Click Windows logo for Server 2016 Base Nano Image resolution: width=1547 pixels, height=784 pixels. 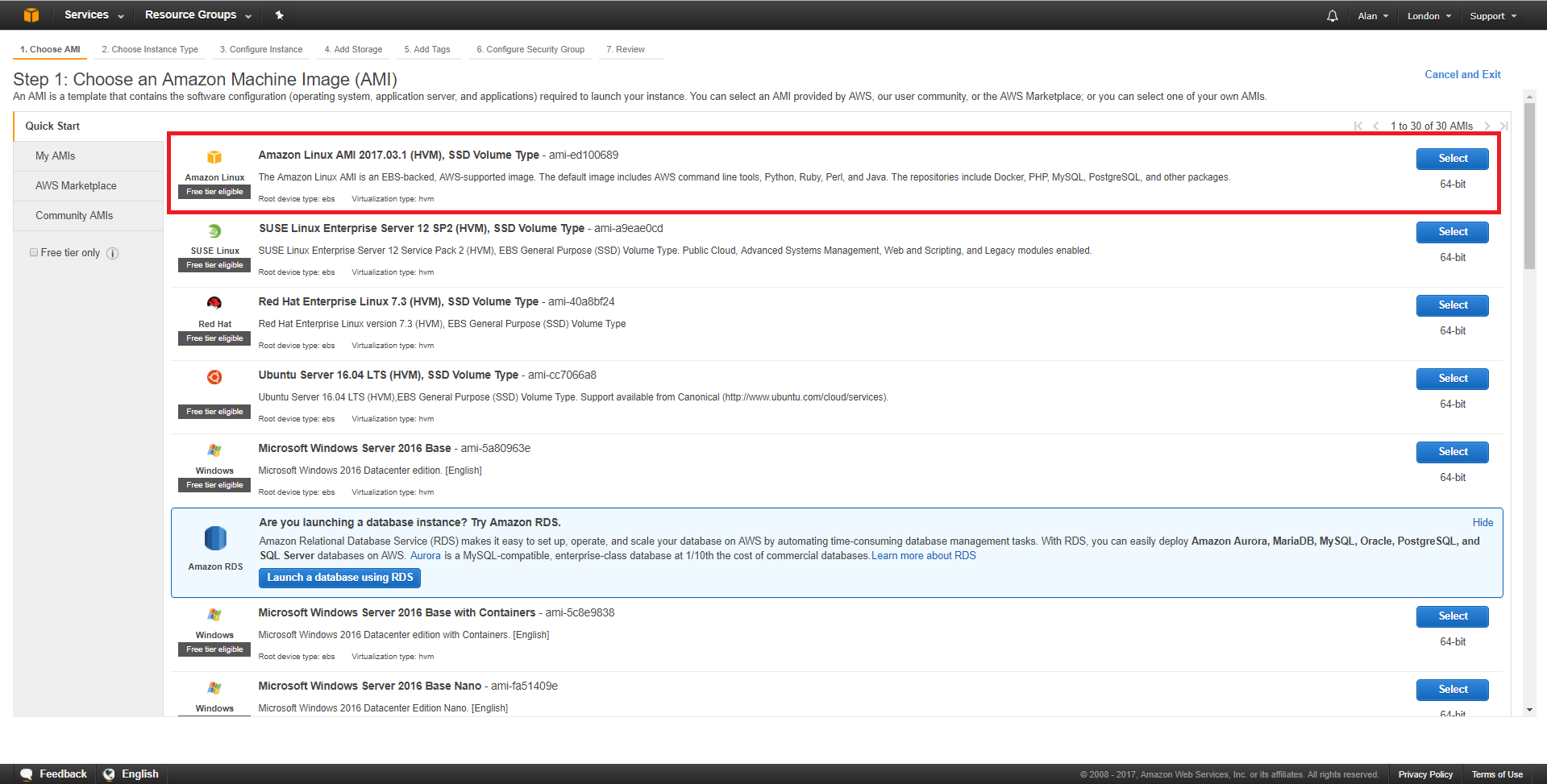pos(214,688)
